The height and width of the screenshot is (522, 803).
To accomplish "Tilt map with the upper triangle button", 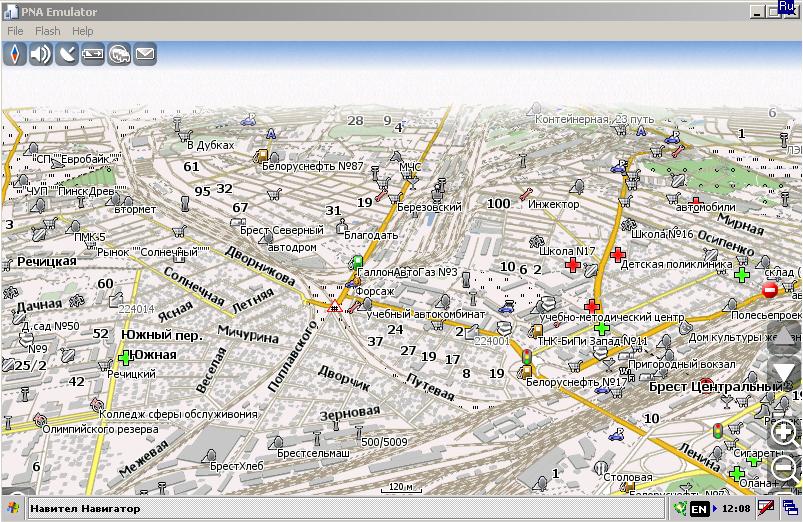I will point(784,337).
